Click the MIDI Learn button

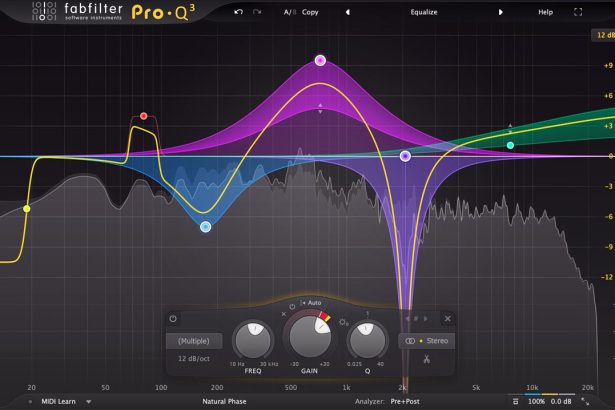tap(59, 401)
